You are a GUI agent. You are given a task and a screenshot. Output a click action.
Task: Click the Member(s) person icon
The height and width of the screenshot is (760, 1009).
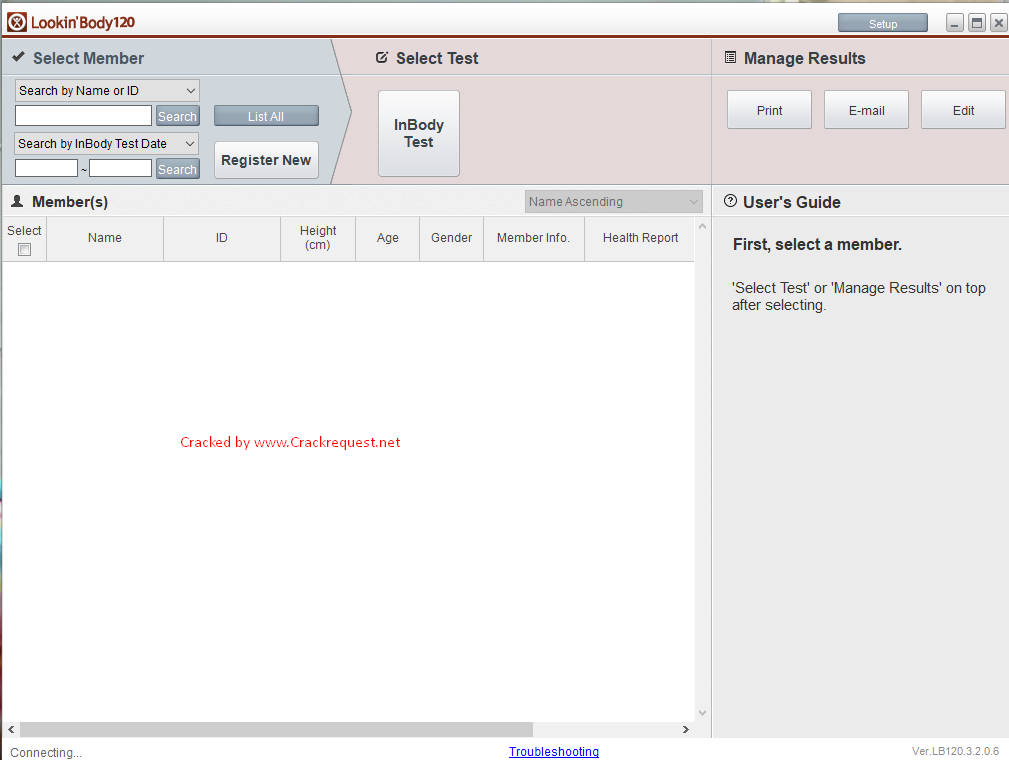point(17,202)
